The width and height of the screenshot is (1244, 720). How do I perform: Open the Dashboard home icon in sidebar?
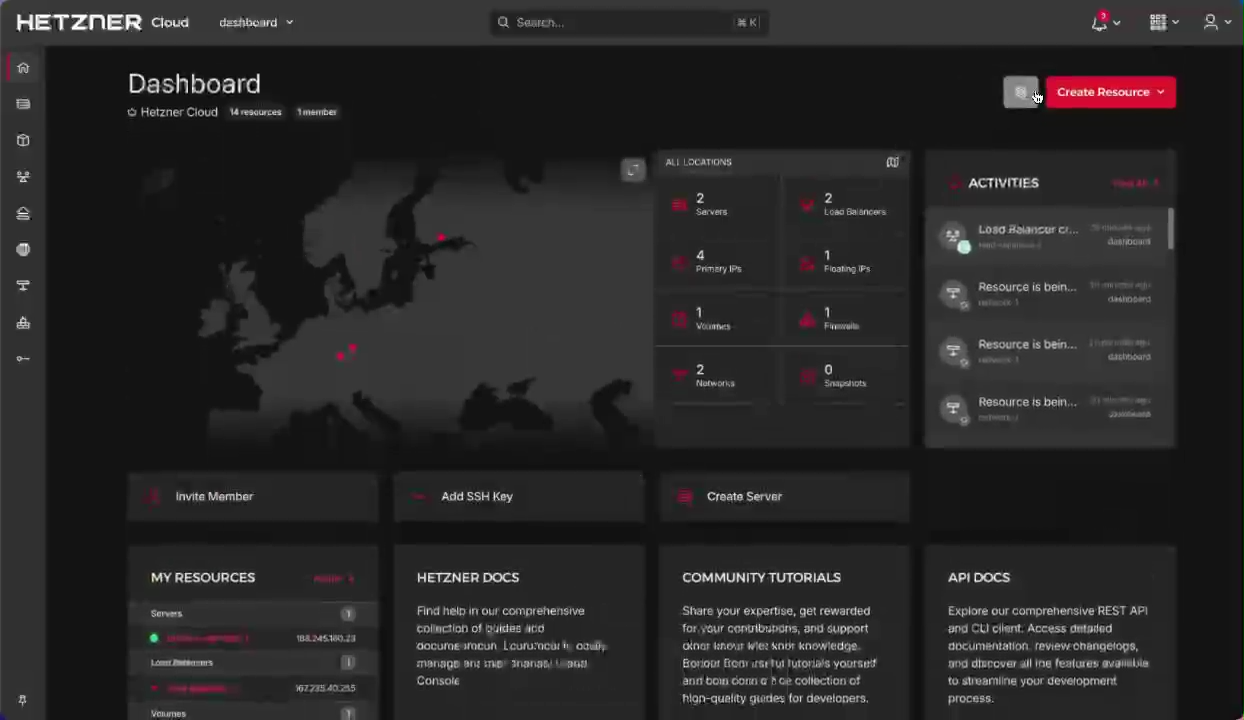23,68
